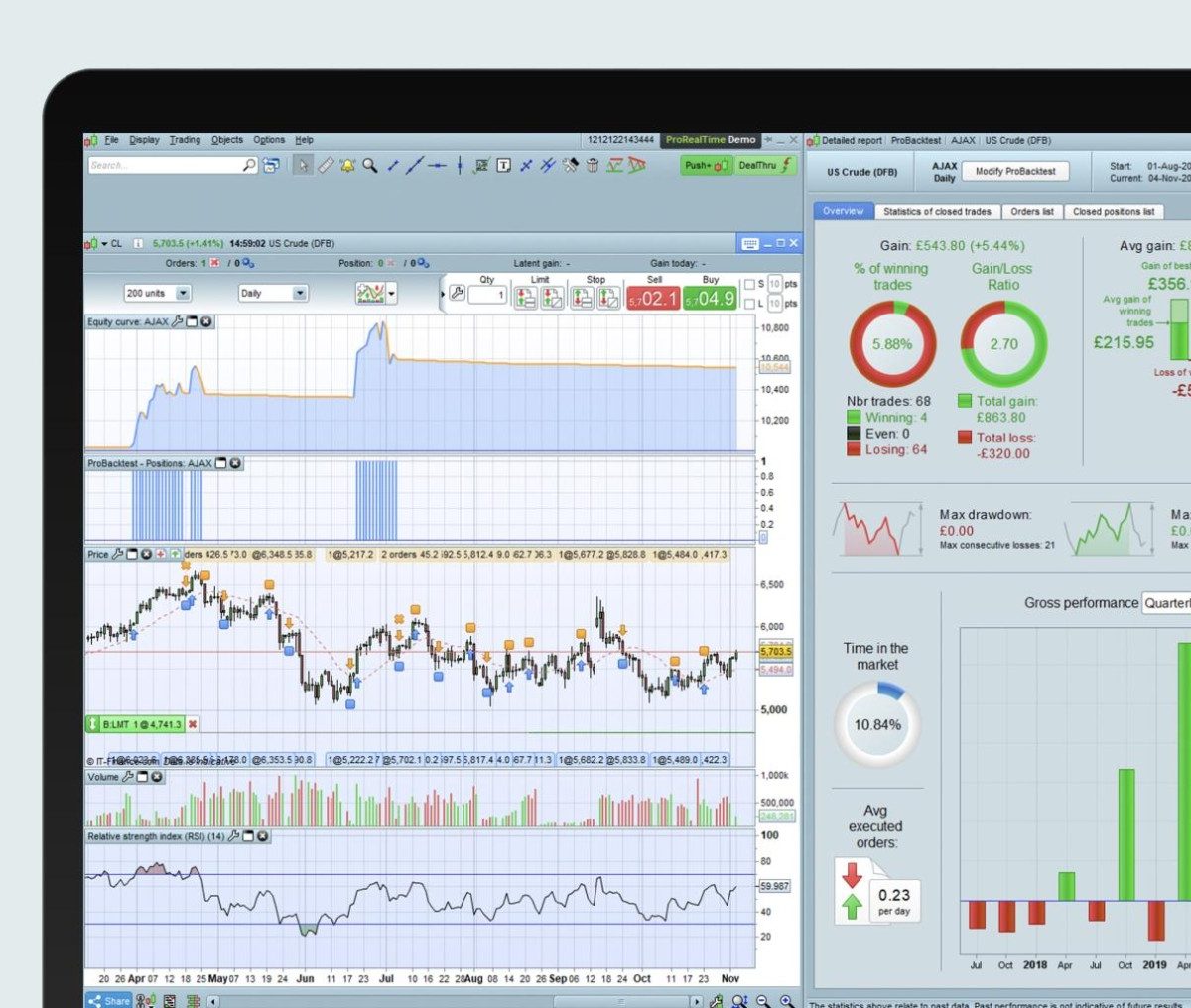Open Equity curve AJAX wrench settings
This screenshot has width=1191, height=1008.
(178, 322)
